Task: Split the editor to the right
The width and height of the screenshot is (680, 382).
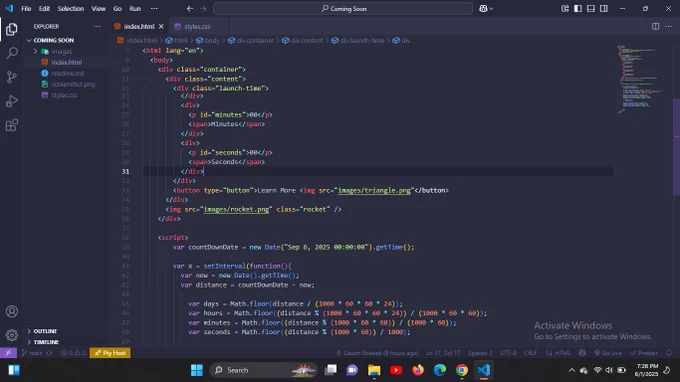Action: [x=655, y=26]
